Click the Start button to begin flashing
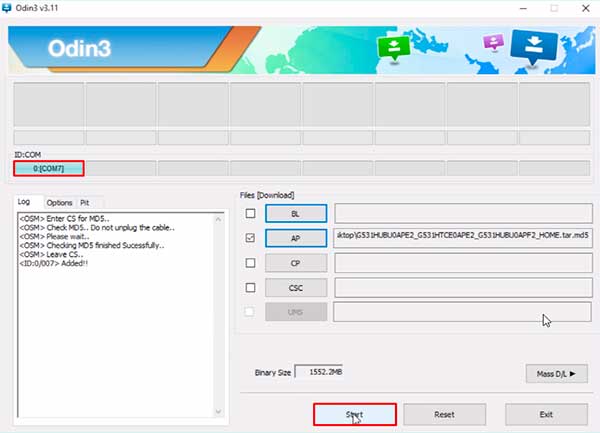 pos(355,415)
